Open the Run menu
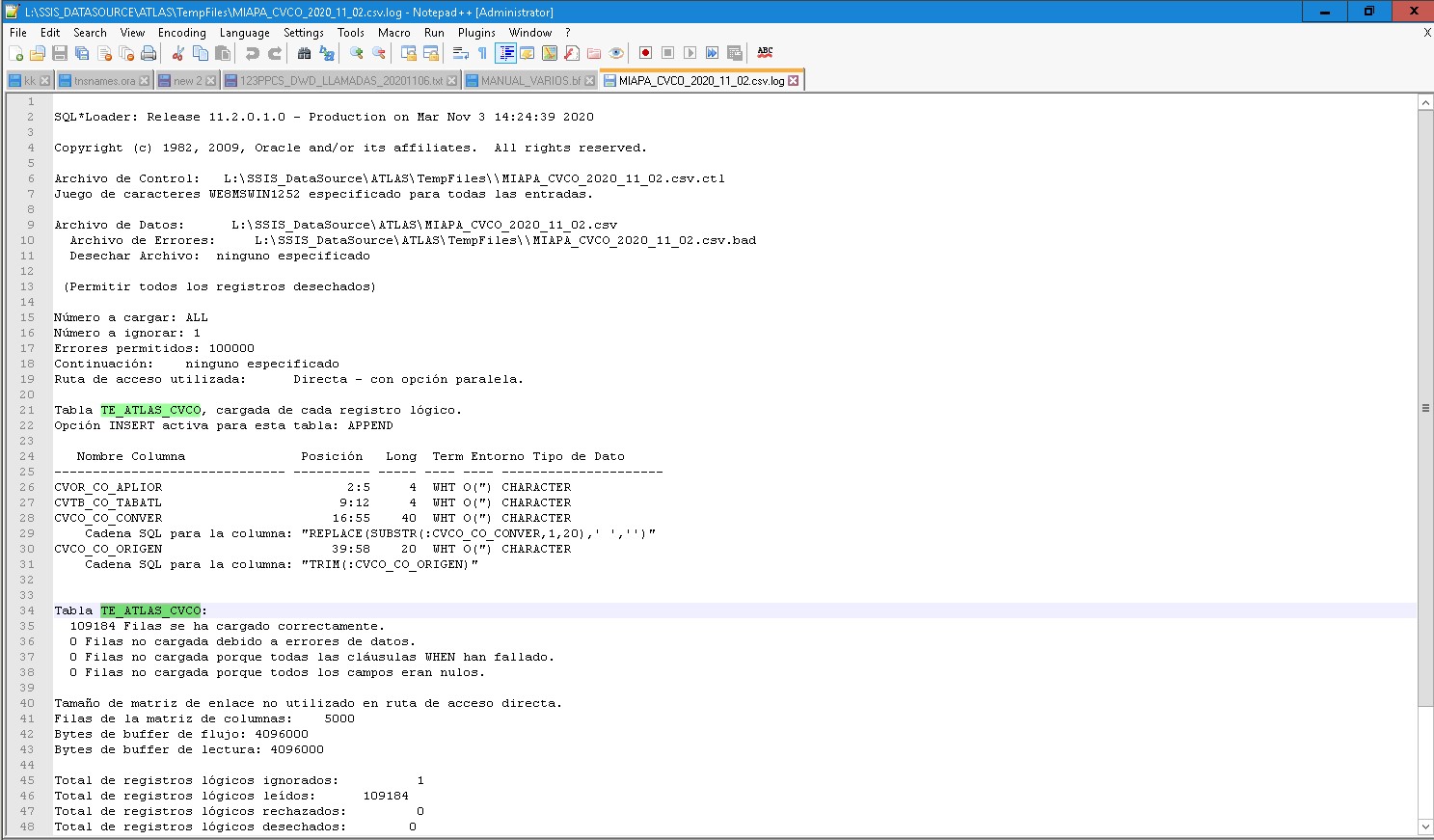The height and width of the screenshot is (840, 1434). (x=434, y=32)
